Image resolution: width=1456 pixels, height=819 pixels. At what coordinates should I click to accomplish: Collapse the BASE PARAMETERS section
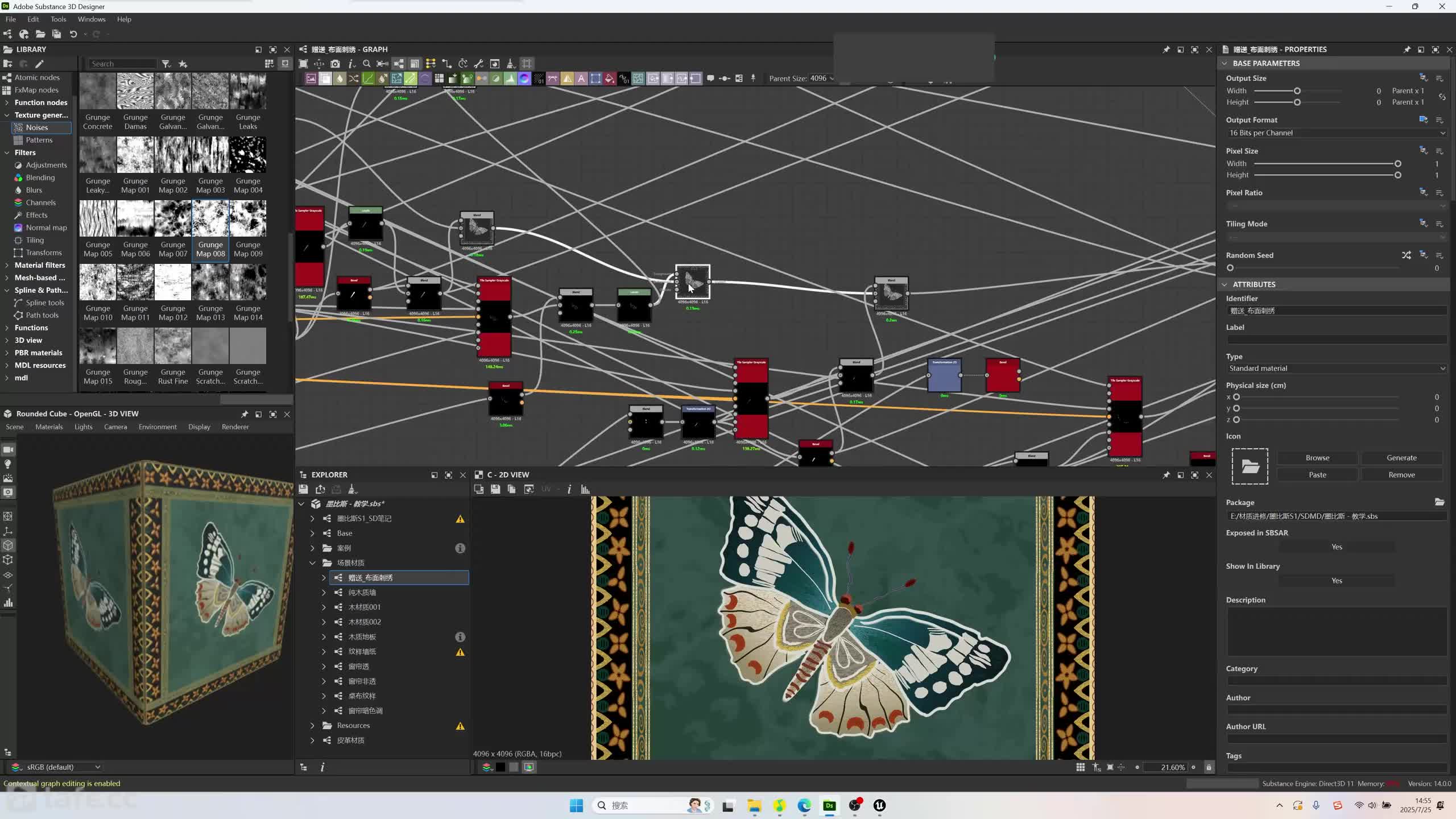coord(1225,64)
